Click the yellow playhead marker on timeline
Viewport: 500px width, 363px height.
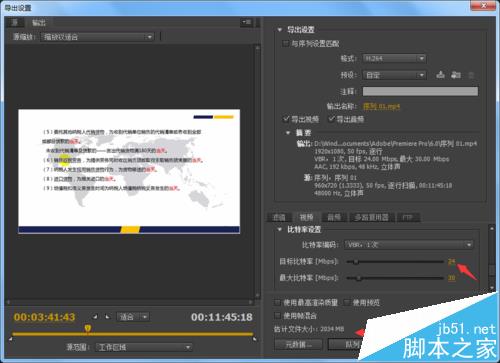[x=87, y=328]
